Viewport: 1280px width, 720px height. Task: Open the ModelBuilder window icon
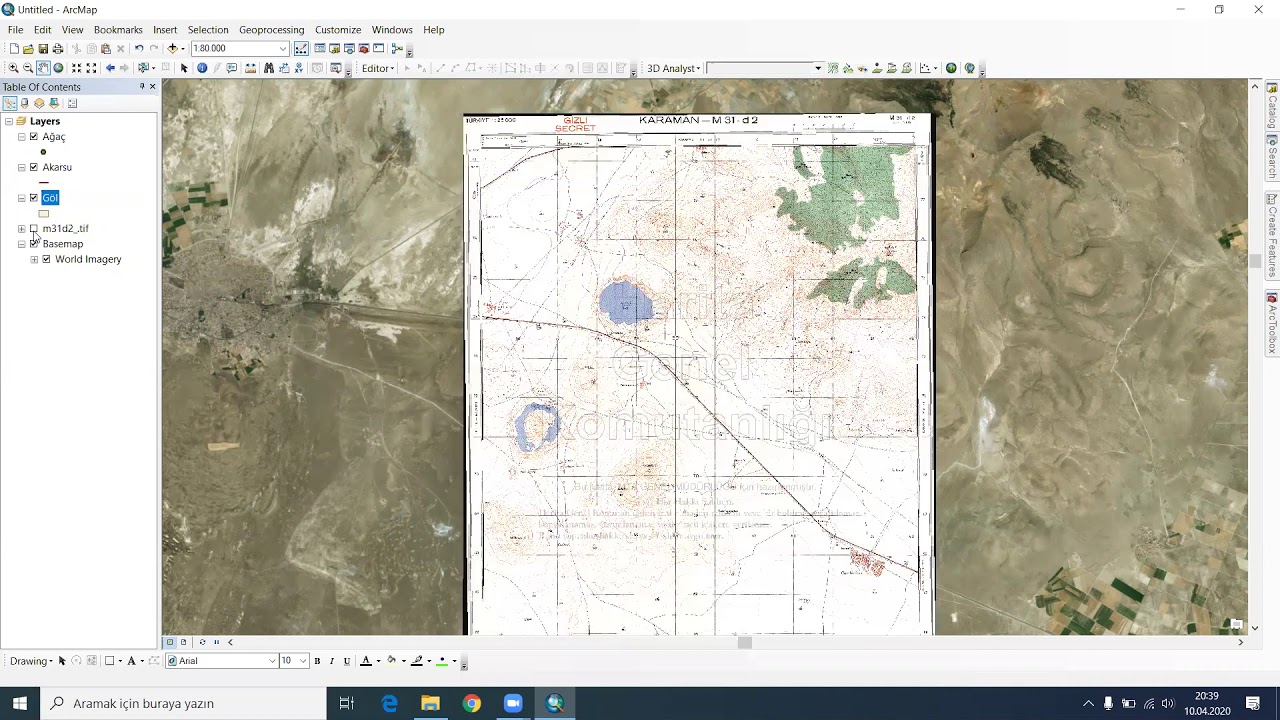(x=397, y=48)
